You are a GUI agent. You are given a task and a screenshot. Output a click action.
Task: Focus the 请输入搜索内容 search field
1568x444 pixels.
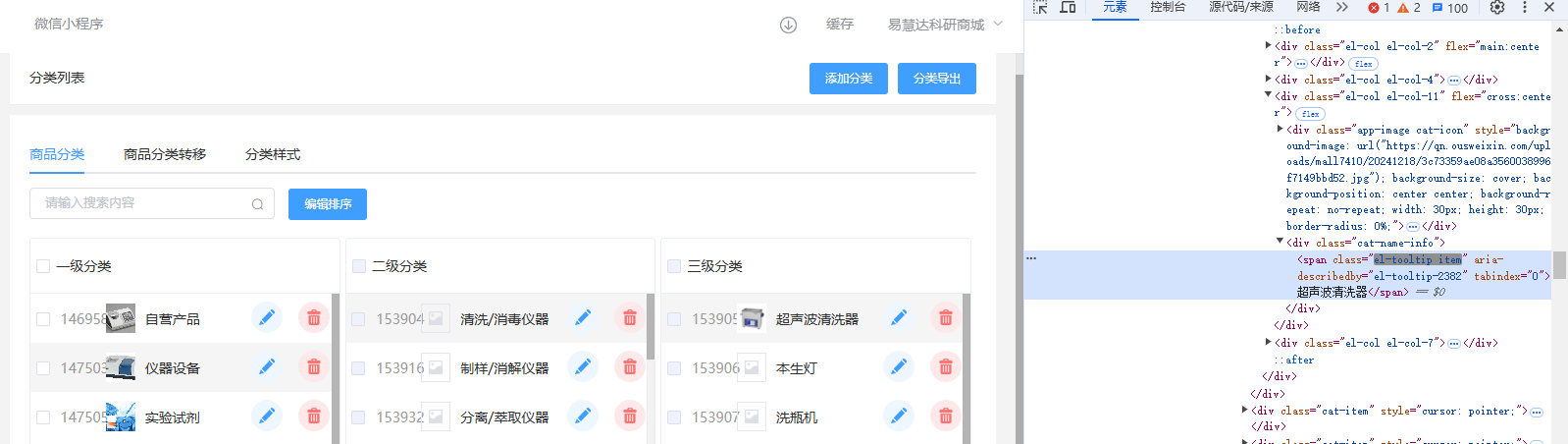(x=152, y=203)
